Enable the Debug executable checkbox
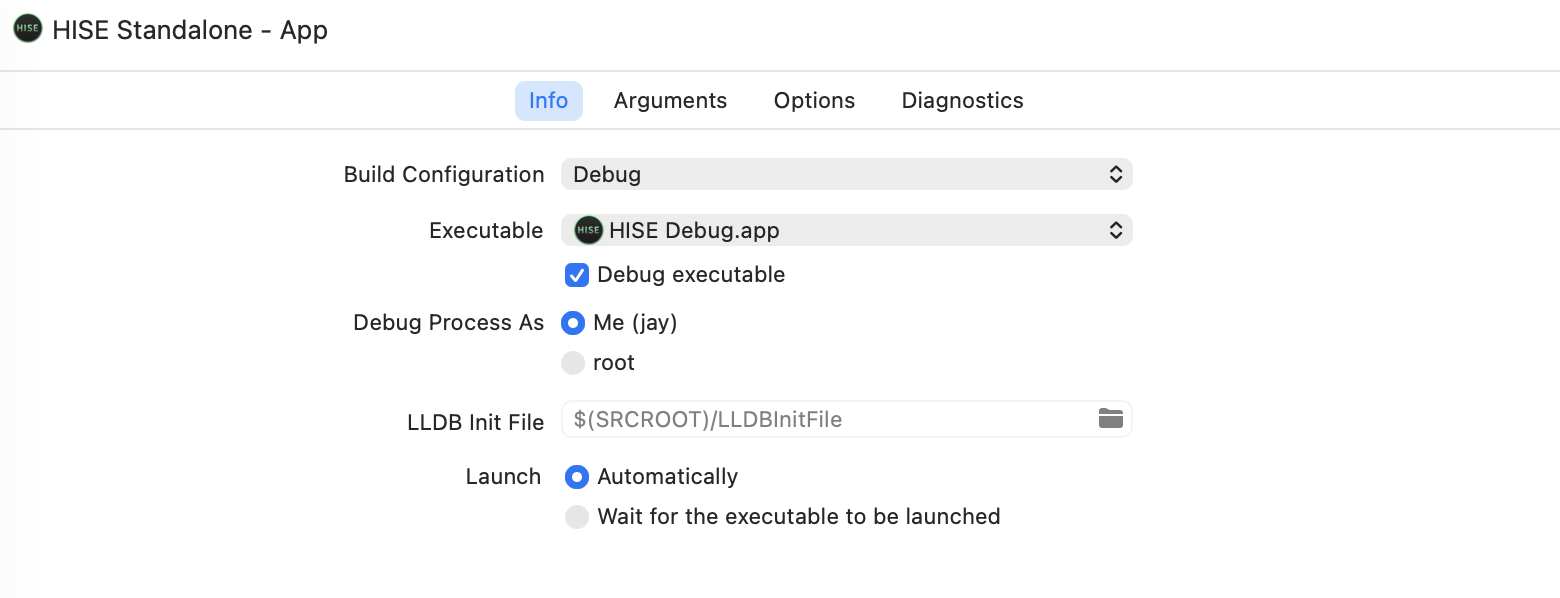Viewport: 1560px width, 598px height. coord(576,274)
